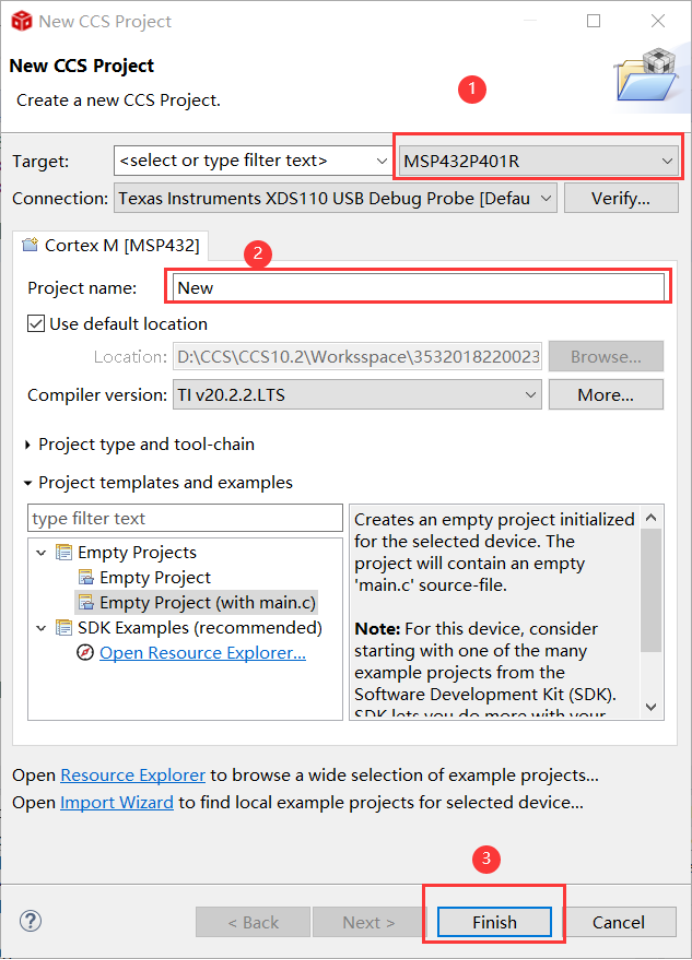Image resolution: width=692 pixels, height=960 pixels.
Task: Click the CCS cube icon in title bar
Action: click(x=21, y=21)
